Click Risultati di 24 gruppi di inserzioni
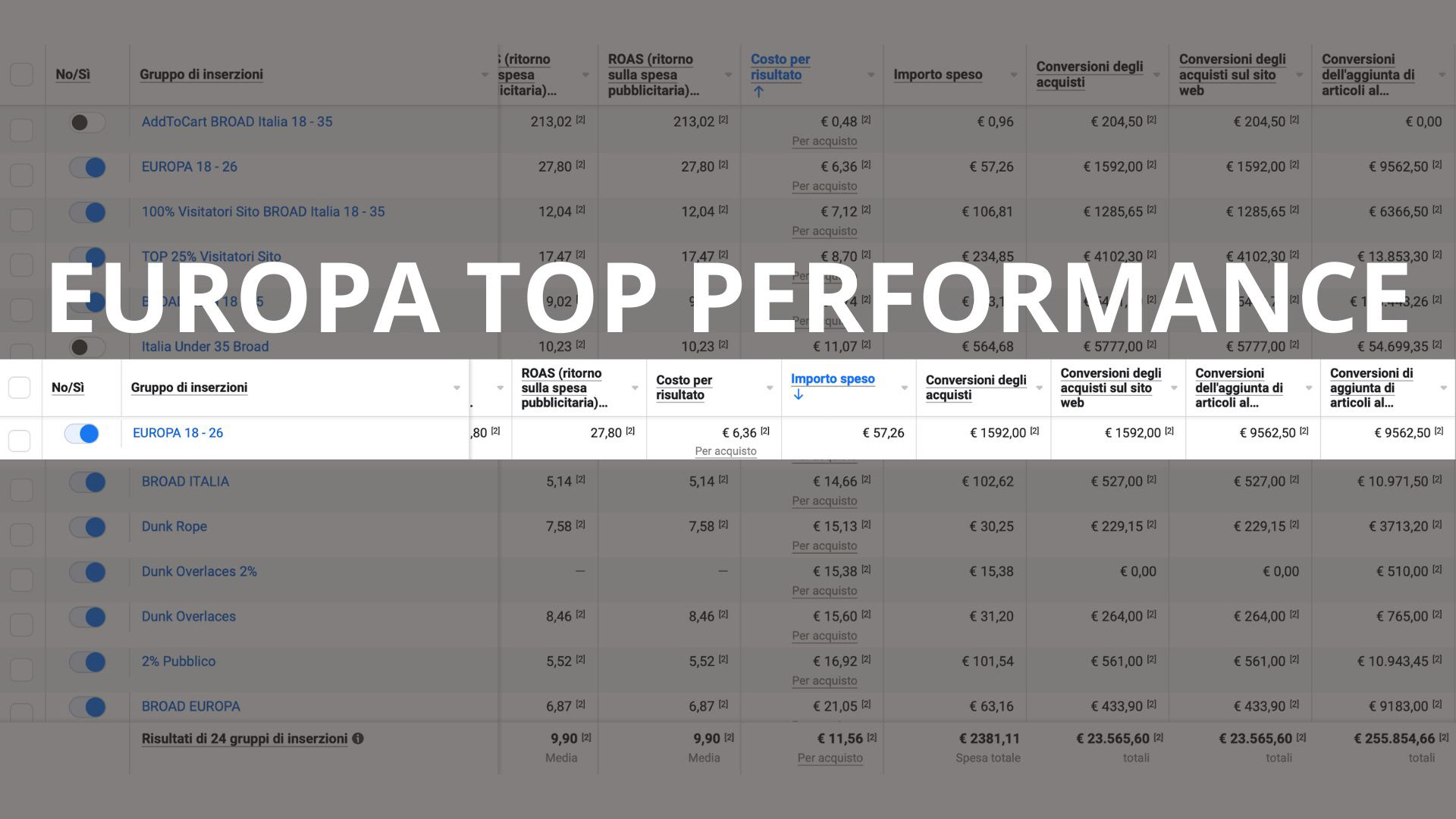Image resolution: width=1456 pixels, height=819 pixels. click(244, 739)
